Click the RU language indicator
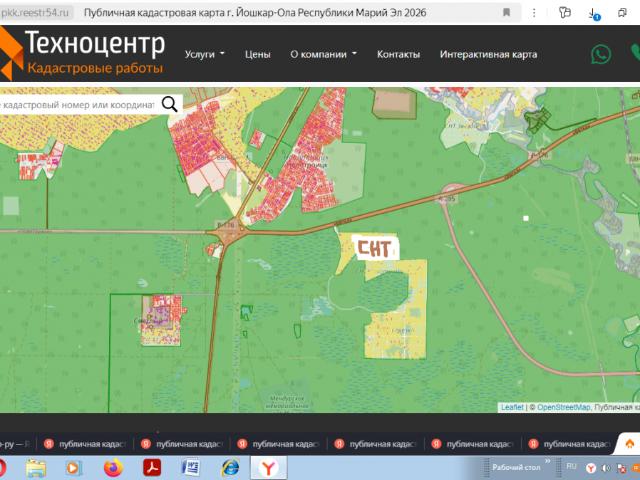The width and height of the screenshot is (640, 480). pos(571,466)
